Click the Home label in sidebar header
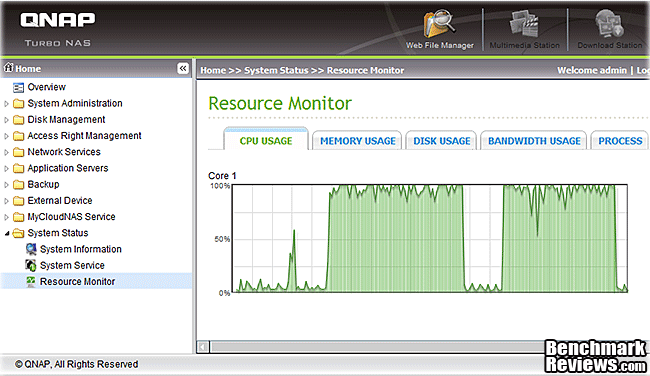 tap(28, 69)
